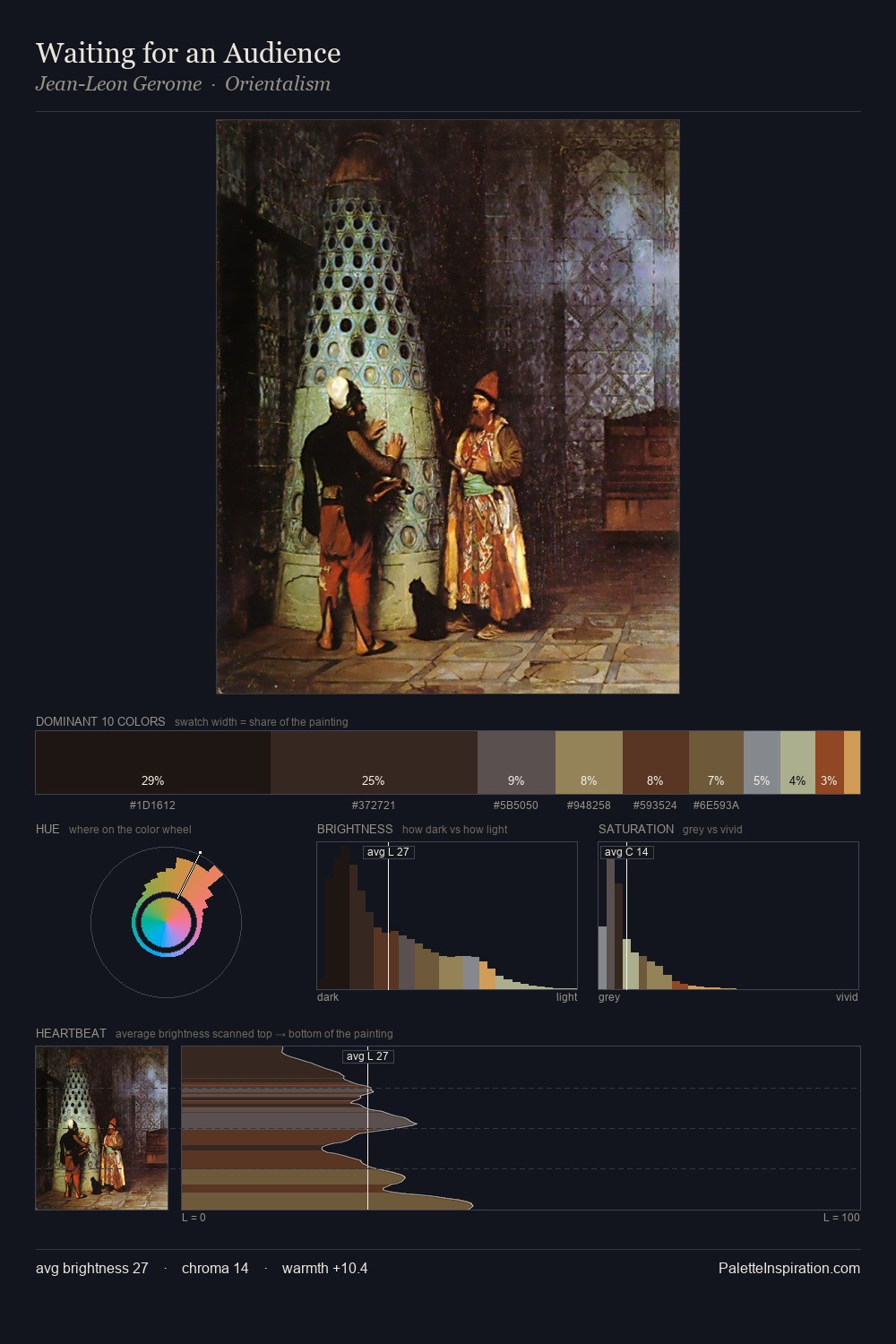896x1344 pixels.
Task: Click "avg L 27" label in heartbeat chart
Action: (x=368, y=1056)
